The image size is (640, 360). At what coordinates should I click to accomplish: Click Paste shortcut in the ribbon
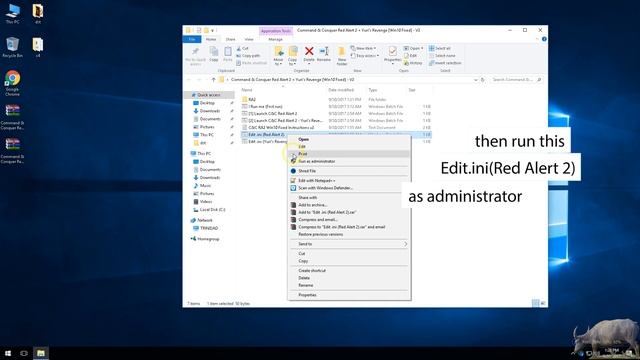(x=251, y=63)
